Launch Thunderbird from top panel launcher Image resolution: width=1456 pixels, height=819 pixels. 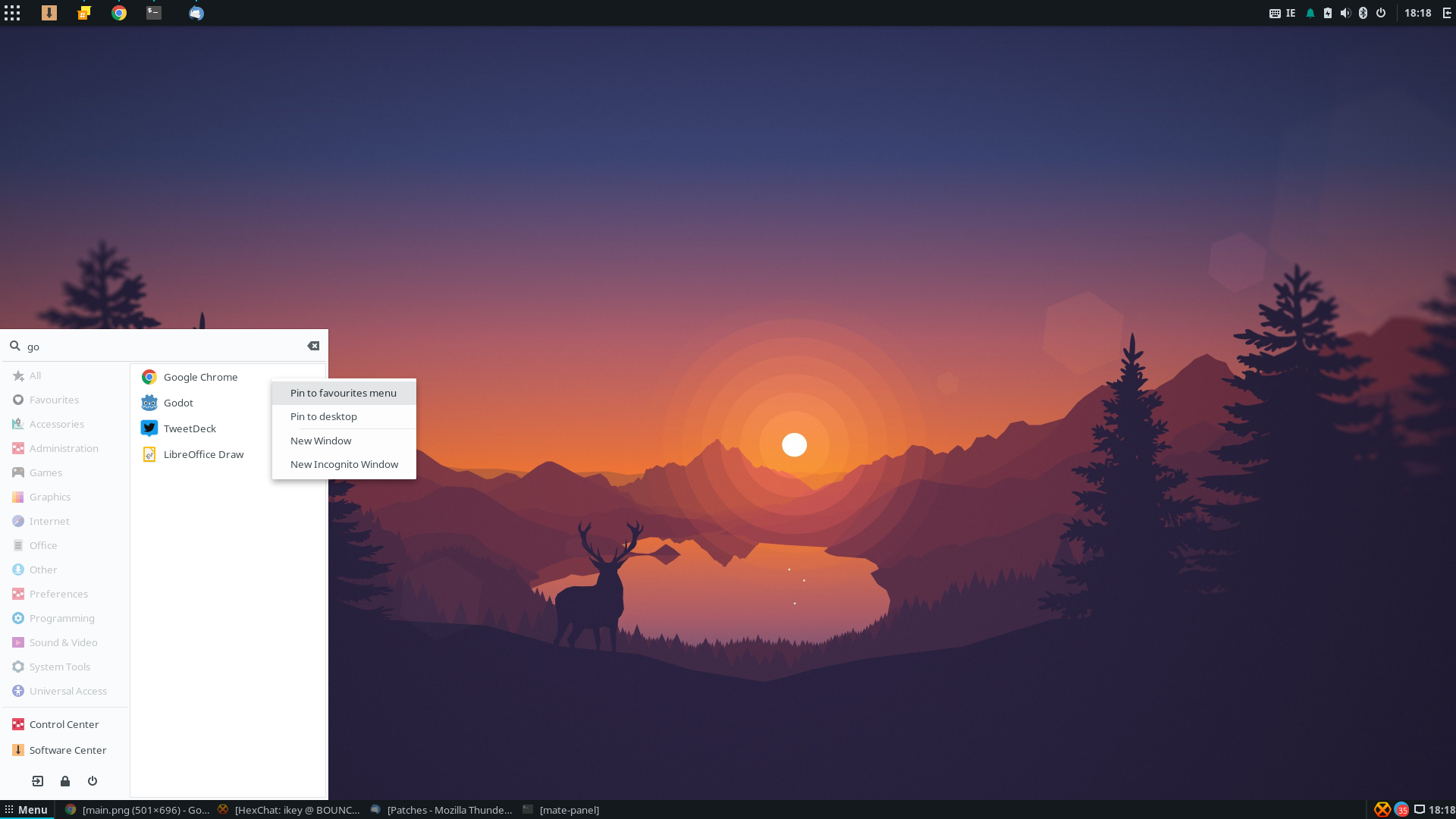(196, 13)
